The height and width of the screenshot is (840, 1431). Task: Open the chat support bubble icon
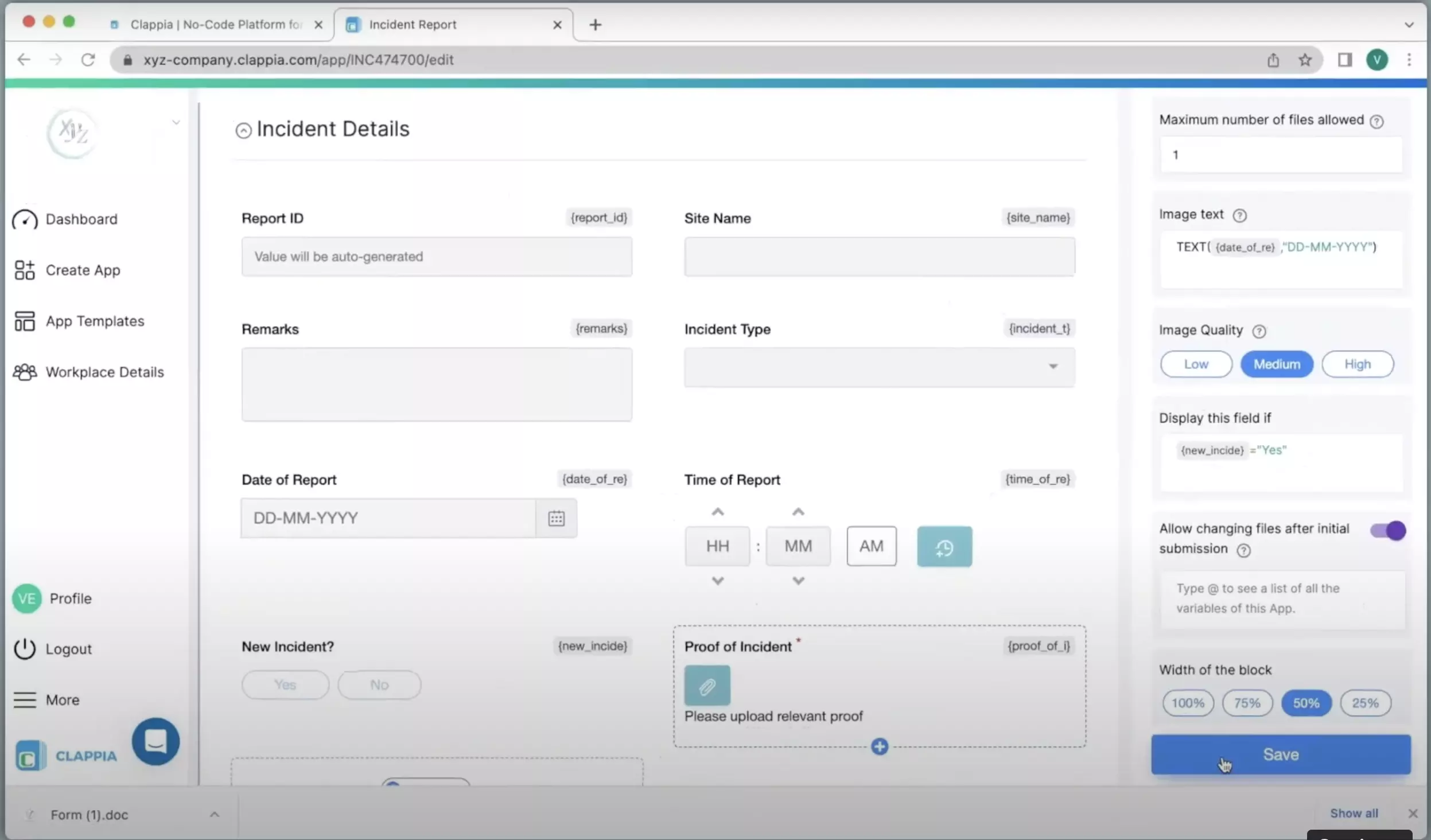(155, 741)
